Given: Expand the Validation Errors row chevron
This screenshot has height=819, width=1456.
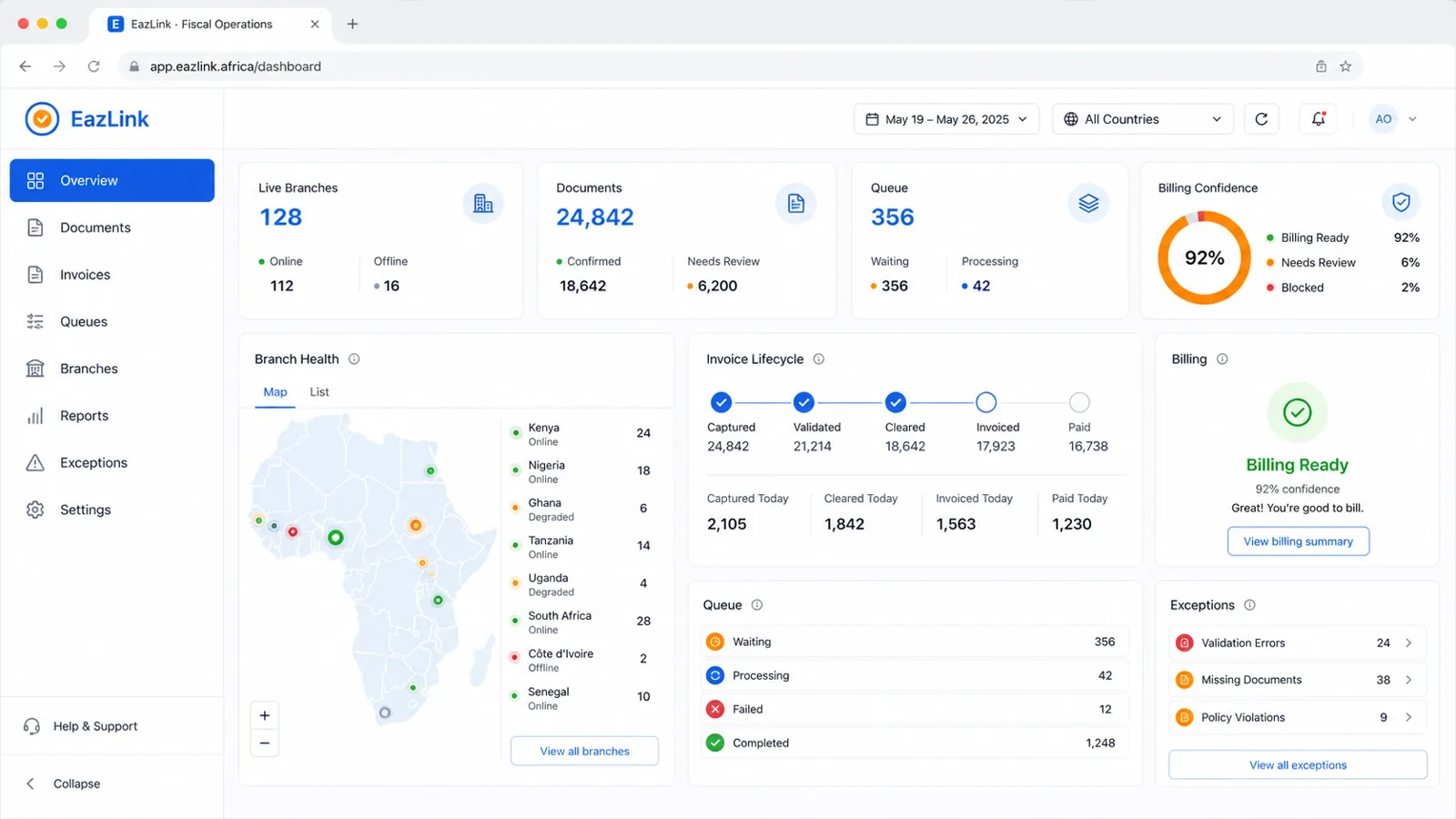Looking at the screenshot, I should [x=1409, y=643].
